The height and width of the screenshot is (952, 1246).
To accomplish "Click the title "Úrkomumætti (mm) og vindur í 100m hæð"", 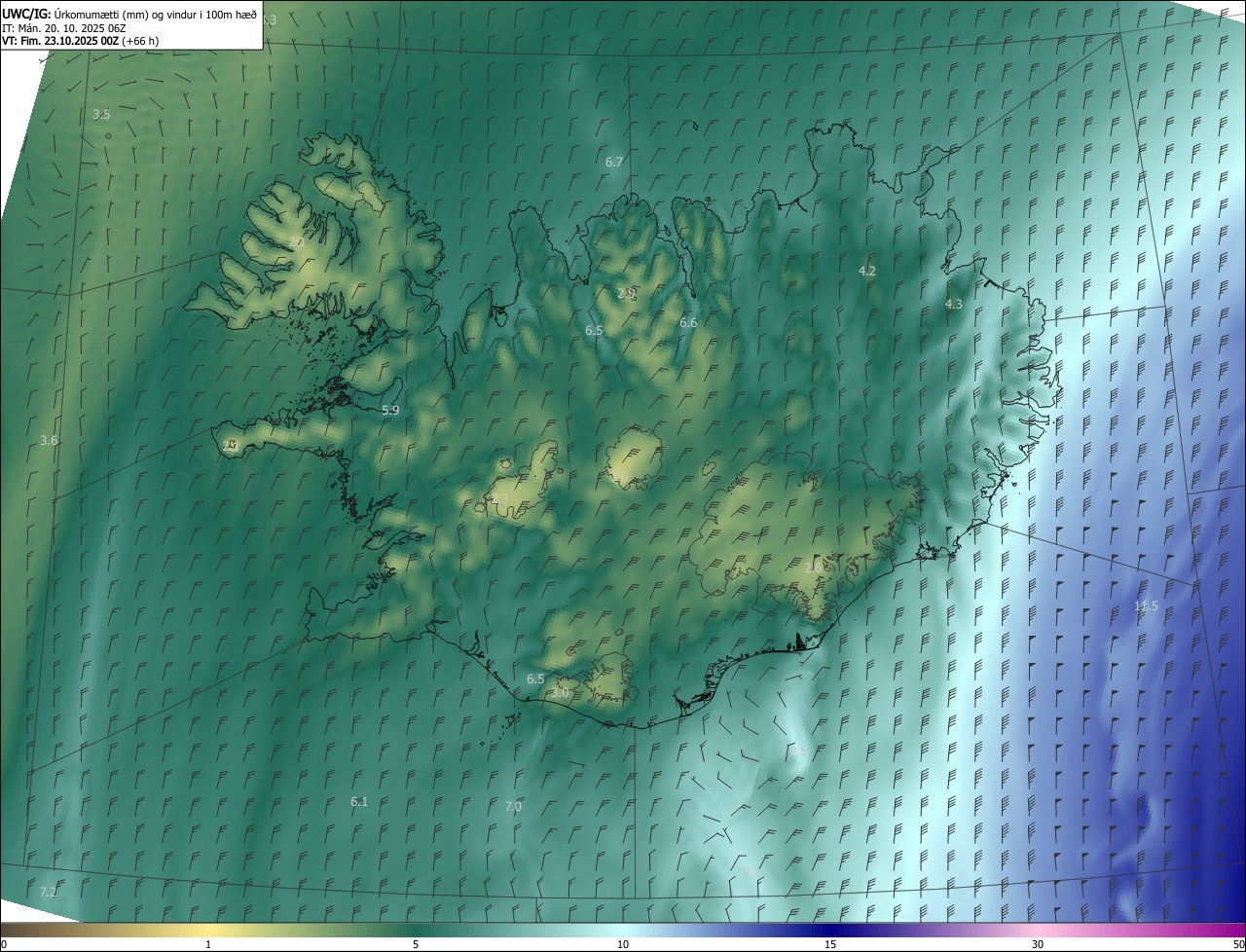I will [x=155, y=14].
